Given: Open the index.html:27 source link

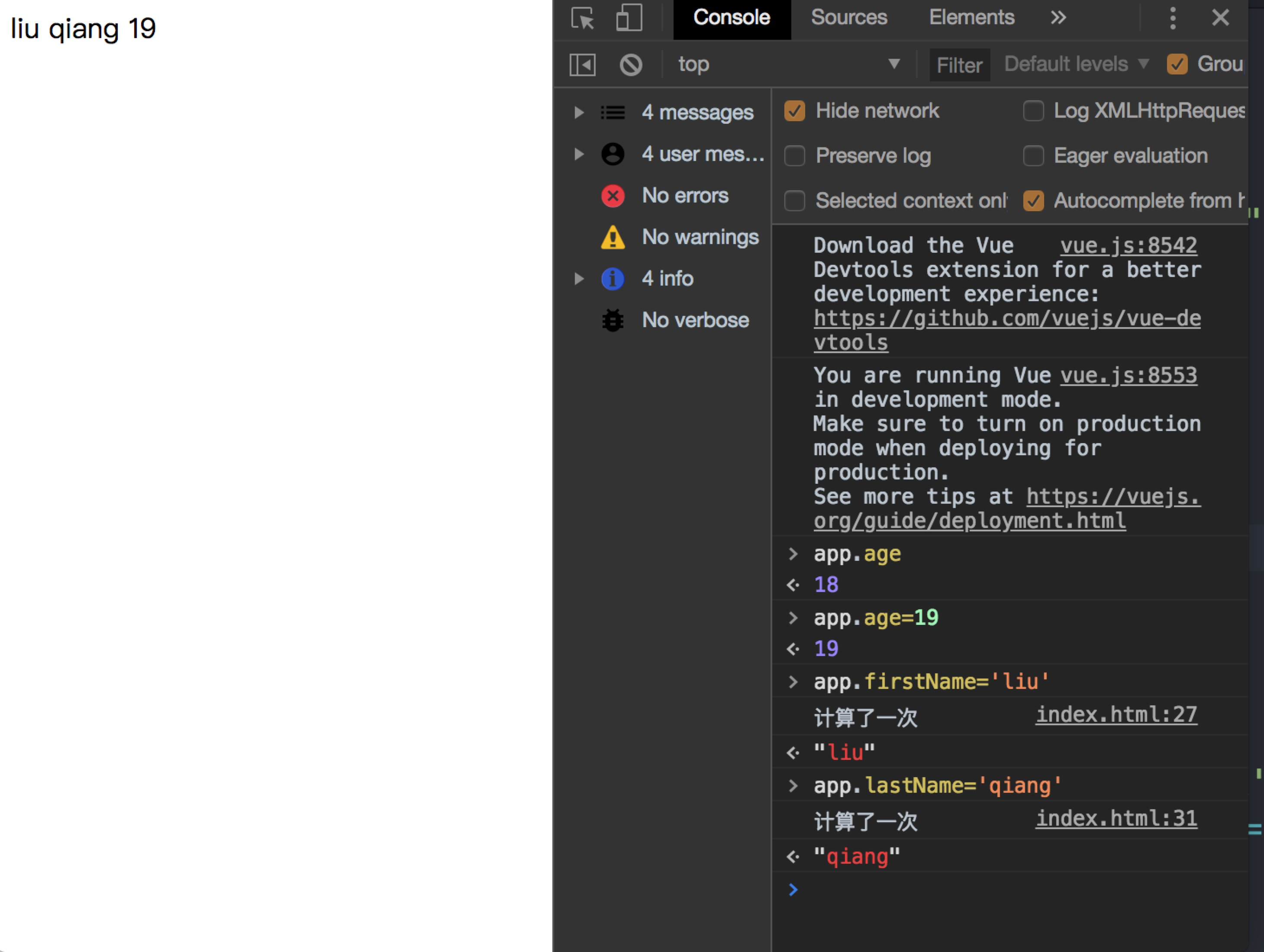Looking at the screenshot, I should point(1116,714).
